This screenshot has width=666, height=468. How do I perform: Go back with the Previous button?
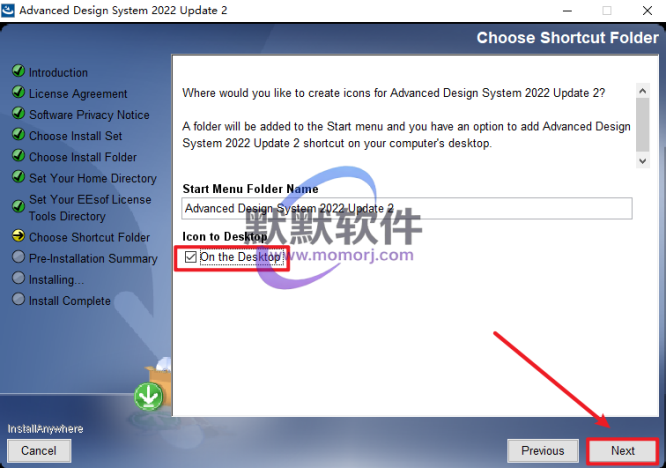click(543, 451)
